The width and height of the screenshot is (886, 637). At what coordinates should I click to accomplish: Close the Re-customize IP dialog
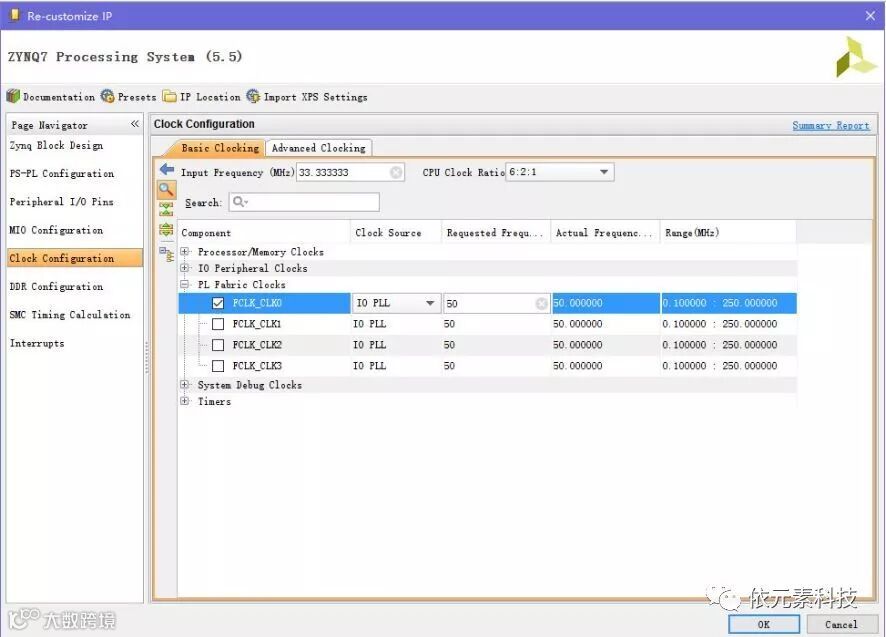[870, 16]
